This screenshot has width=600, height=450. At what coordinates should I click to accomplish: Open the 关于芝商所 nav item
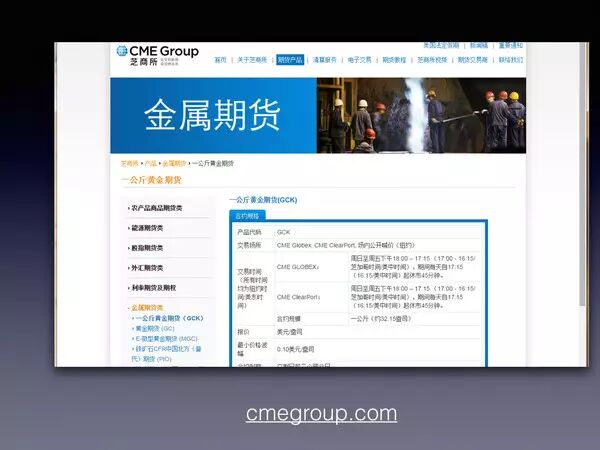[x=252, y=60]
